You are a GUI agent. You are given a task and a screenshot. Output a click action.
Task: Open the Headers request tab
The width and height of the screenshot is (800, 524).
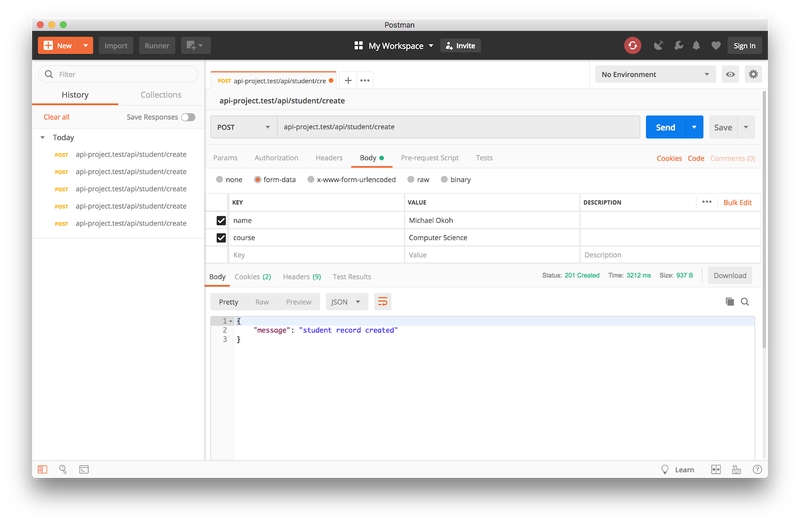point(329,158)
